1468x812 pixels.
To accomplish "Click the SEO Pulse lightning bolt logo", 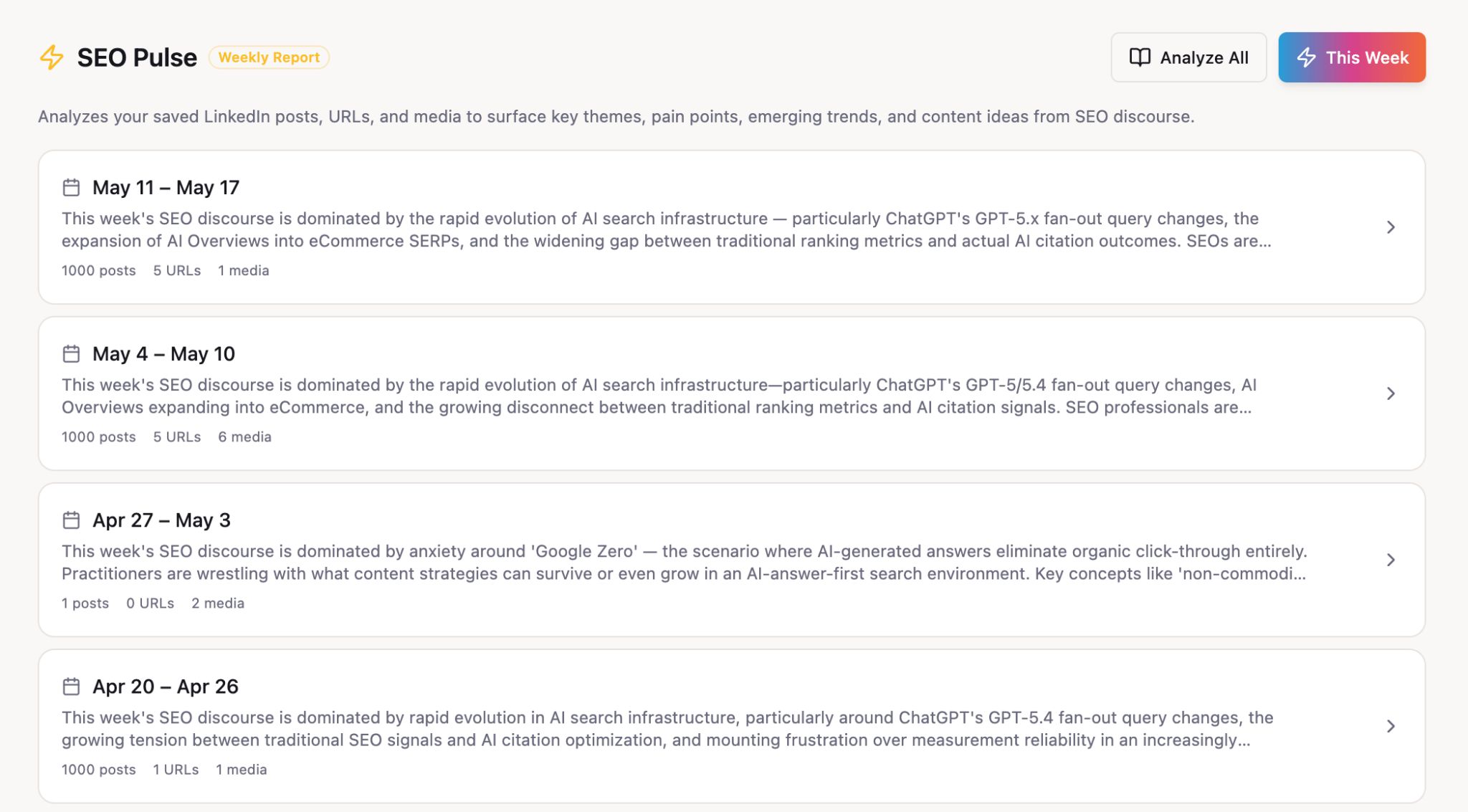I will coord(52,57).
